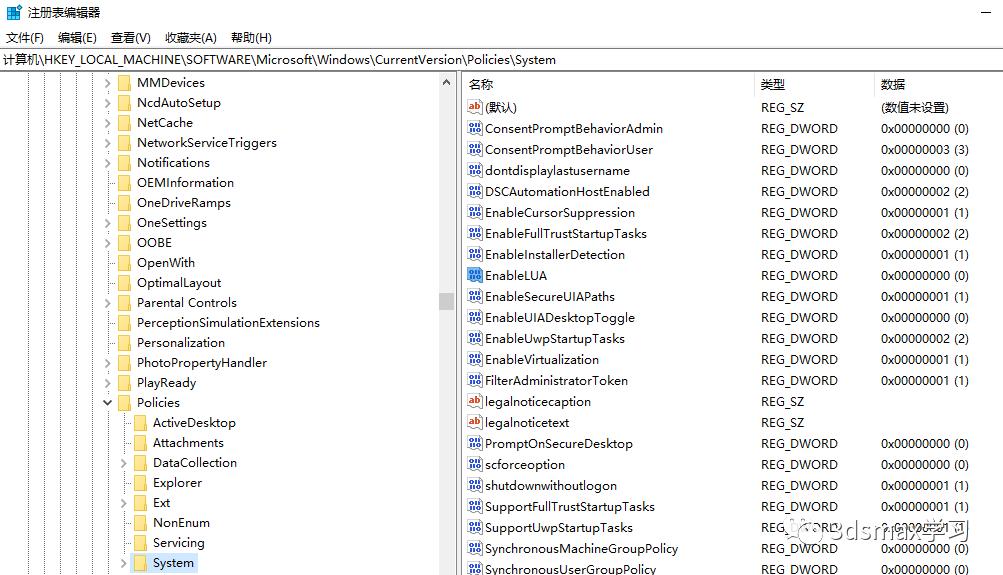
Task: Click the scforceoption value icon
Action: click(x=475, y=464)
